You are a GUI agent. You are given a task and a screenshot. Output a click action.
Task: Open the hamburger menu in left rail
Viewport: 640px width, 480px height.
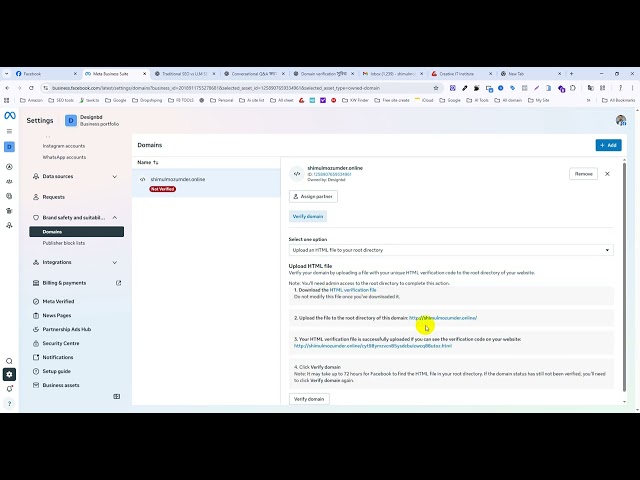(x=9, y=131)
